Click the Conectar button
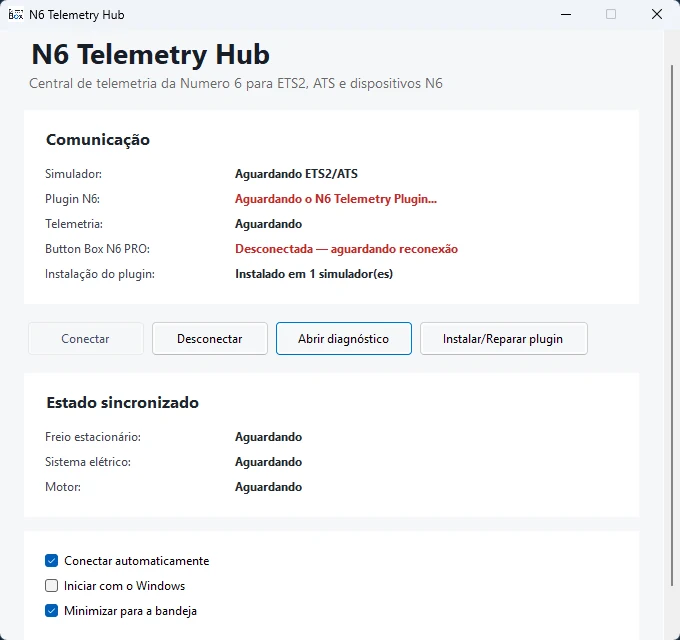This screenshot has width=680, height=640. click(86, 339)
